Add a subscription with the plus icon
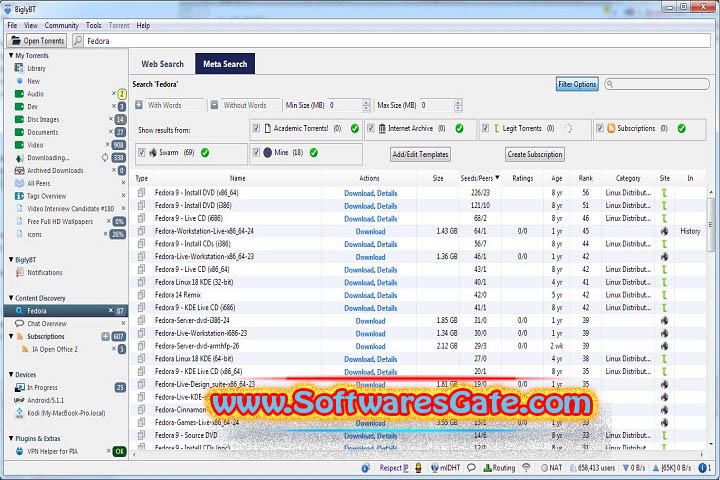This screenshot has width=720, height=480. click(105, 337)
